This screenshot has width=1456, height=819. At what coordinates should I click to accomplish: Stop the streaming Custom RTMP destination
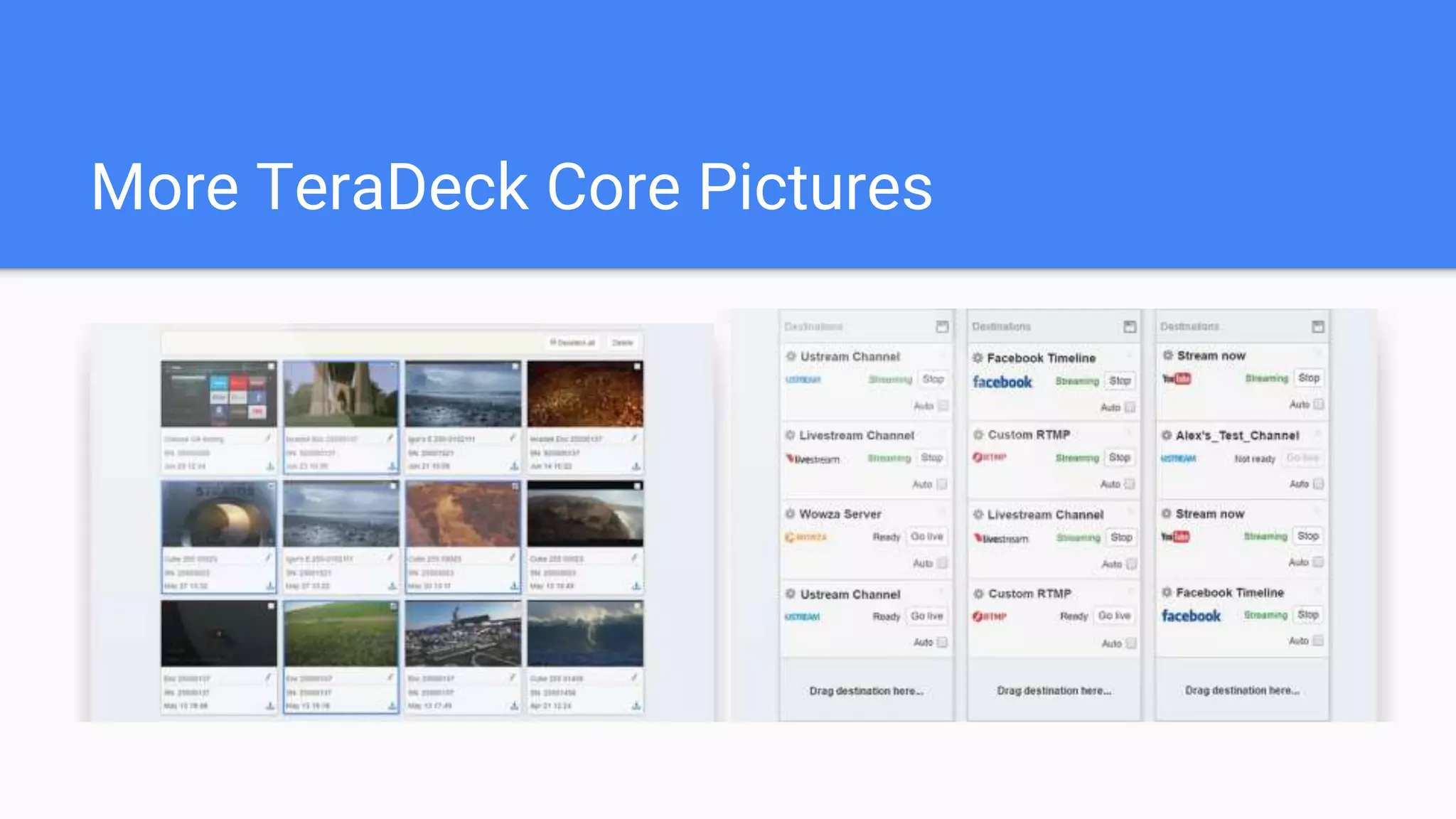coord(1120,457)
